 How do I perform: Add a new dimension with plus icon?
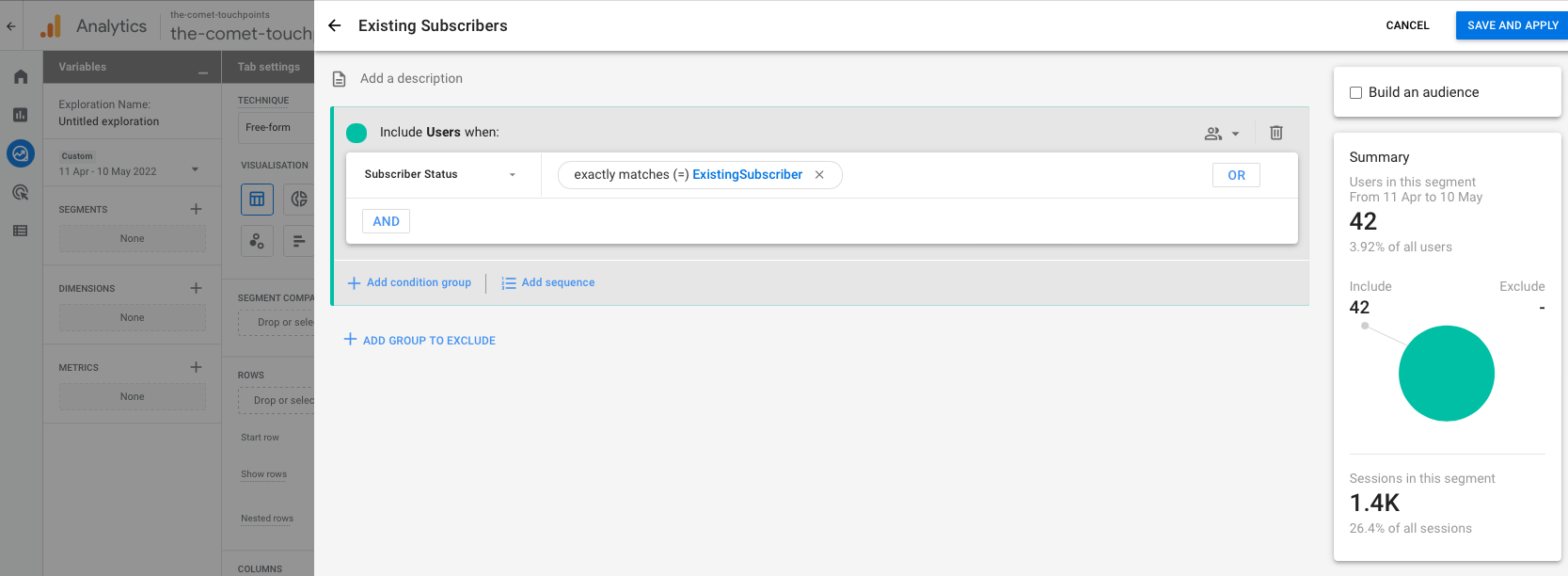click(x=196, y=288)
